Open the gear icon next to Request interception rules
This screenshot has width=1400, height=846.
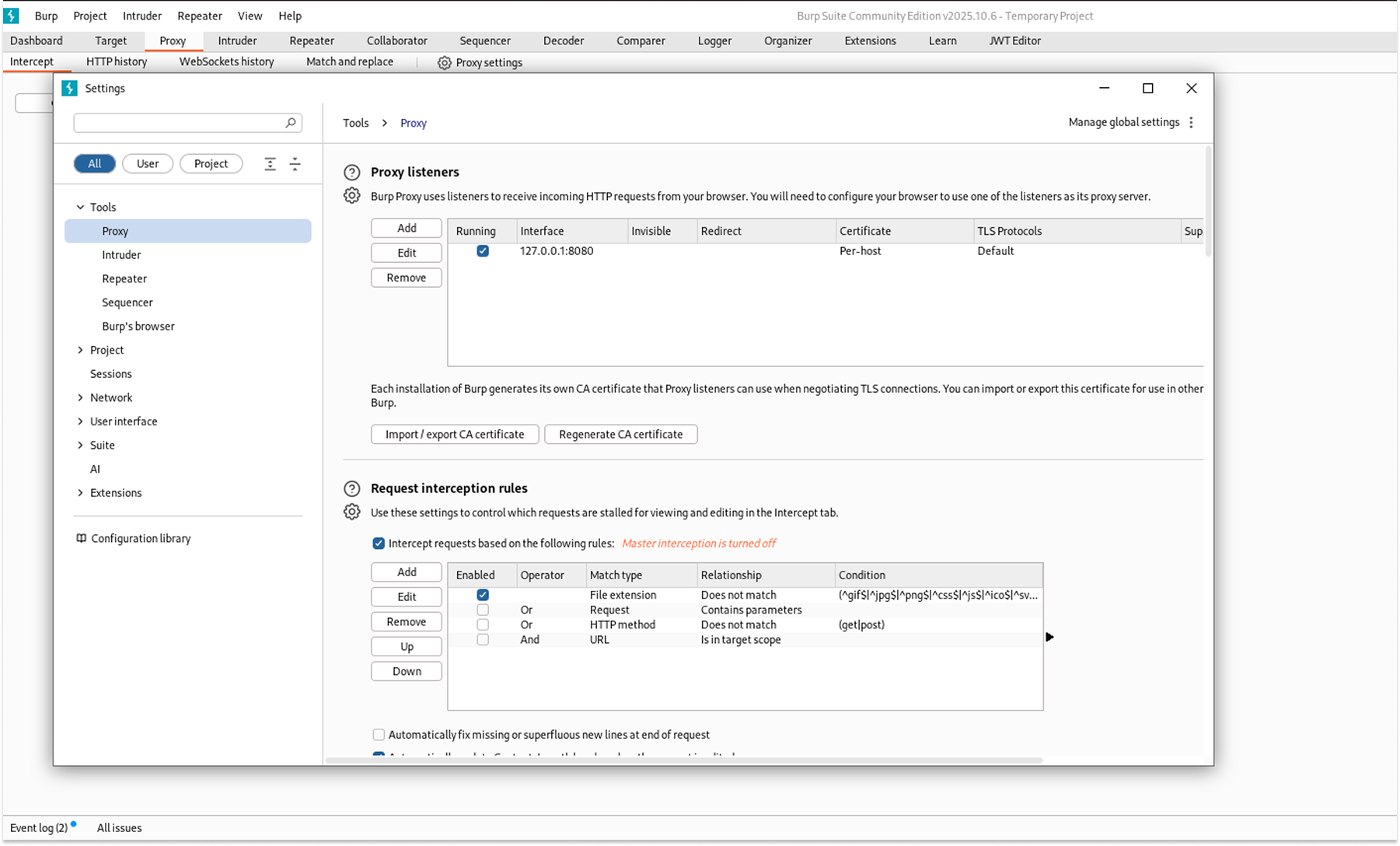[x=351, y=512]
